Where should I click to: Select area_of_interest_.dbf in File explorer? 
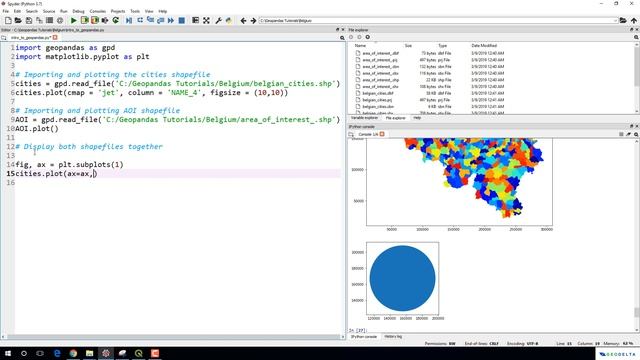[380, 53]
